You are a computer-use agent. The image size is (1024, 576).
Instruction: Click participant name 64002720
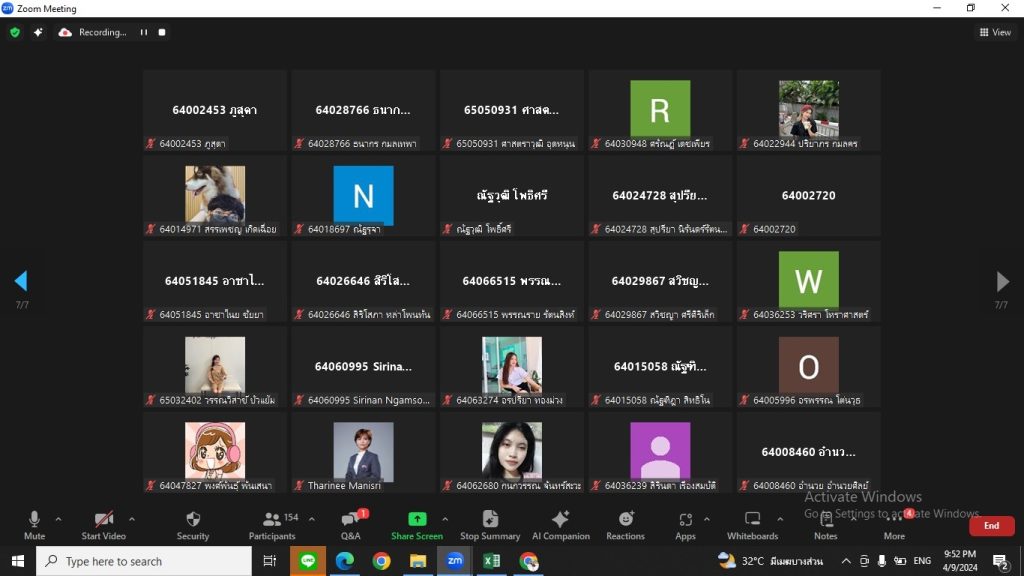808,195
